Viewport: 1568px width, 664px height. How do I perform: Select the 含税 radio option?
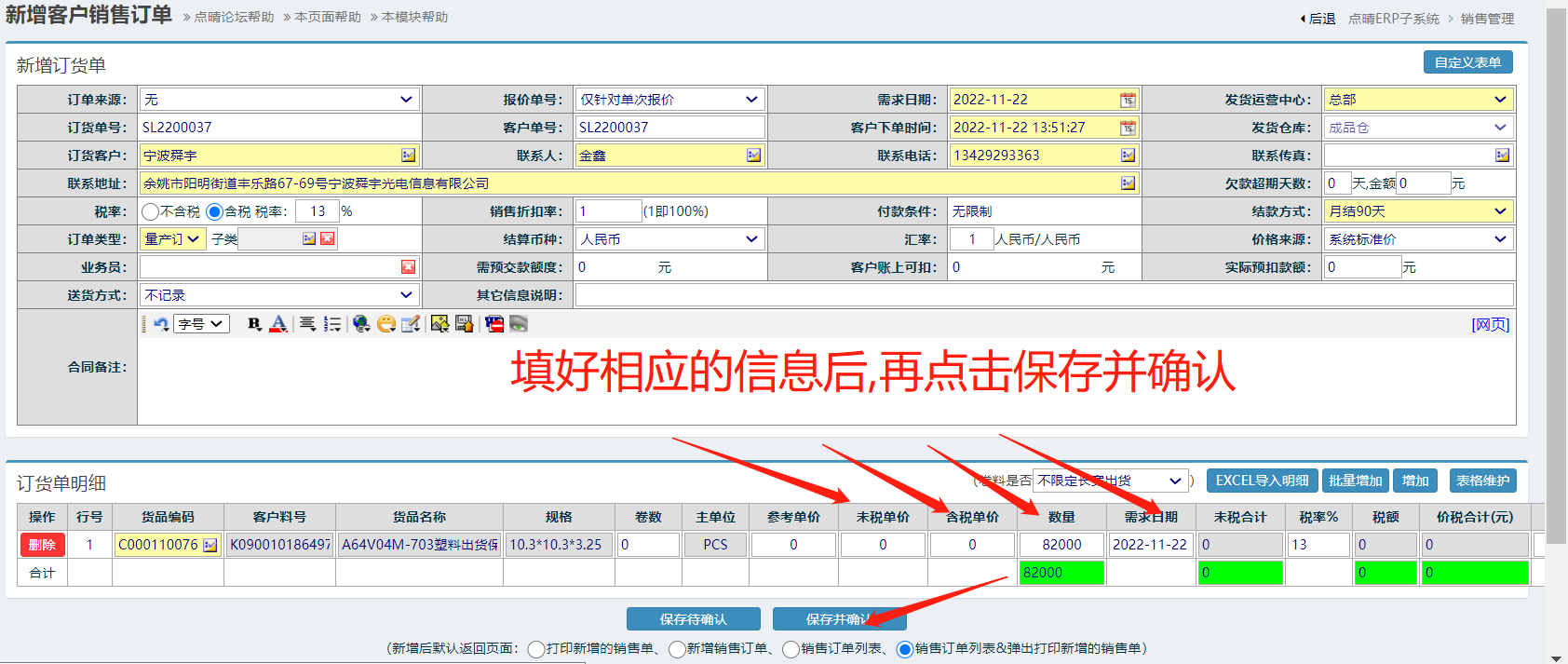[214, 211]
